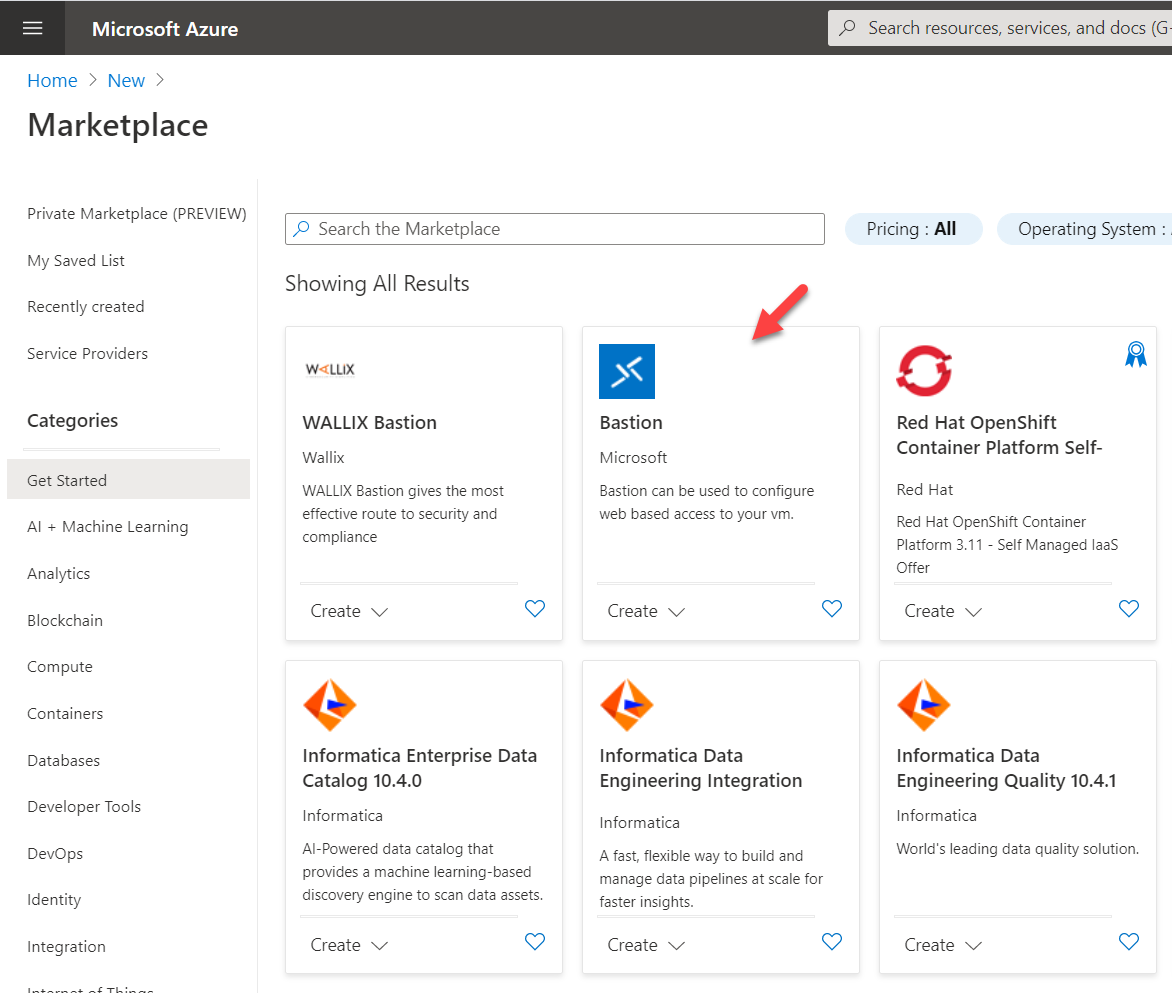This screenshot has height=993, width=1172.
Task: Favorite the Microsoft Bastion offer heart
Action: (831, 609)
